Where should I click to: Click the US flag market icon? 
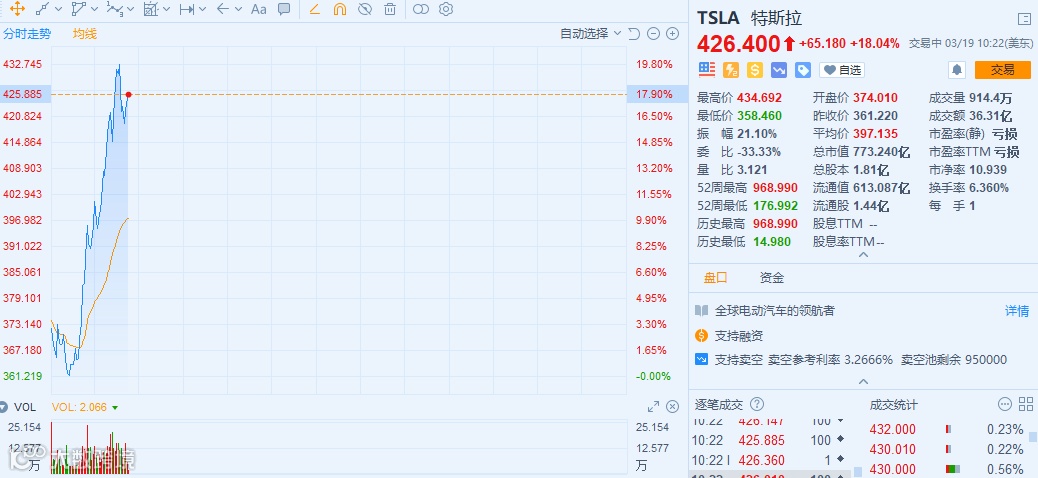[x=707, y=70]
